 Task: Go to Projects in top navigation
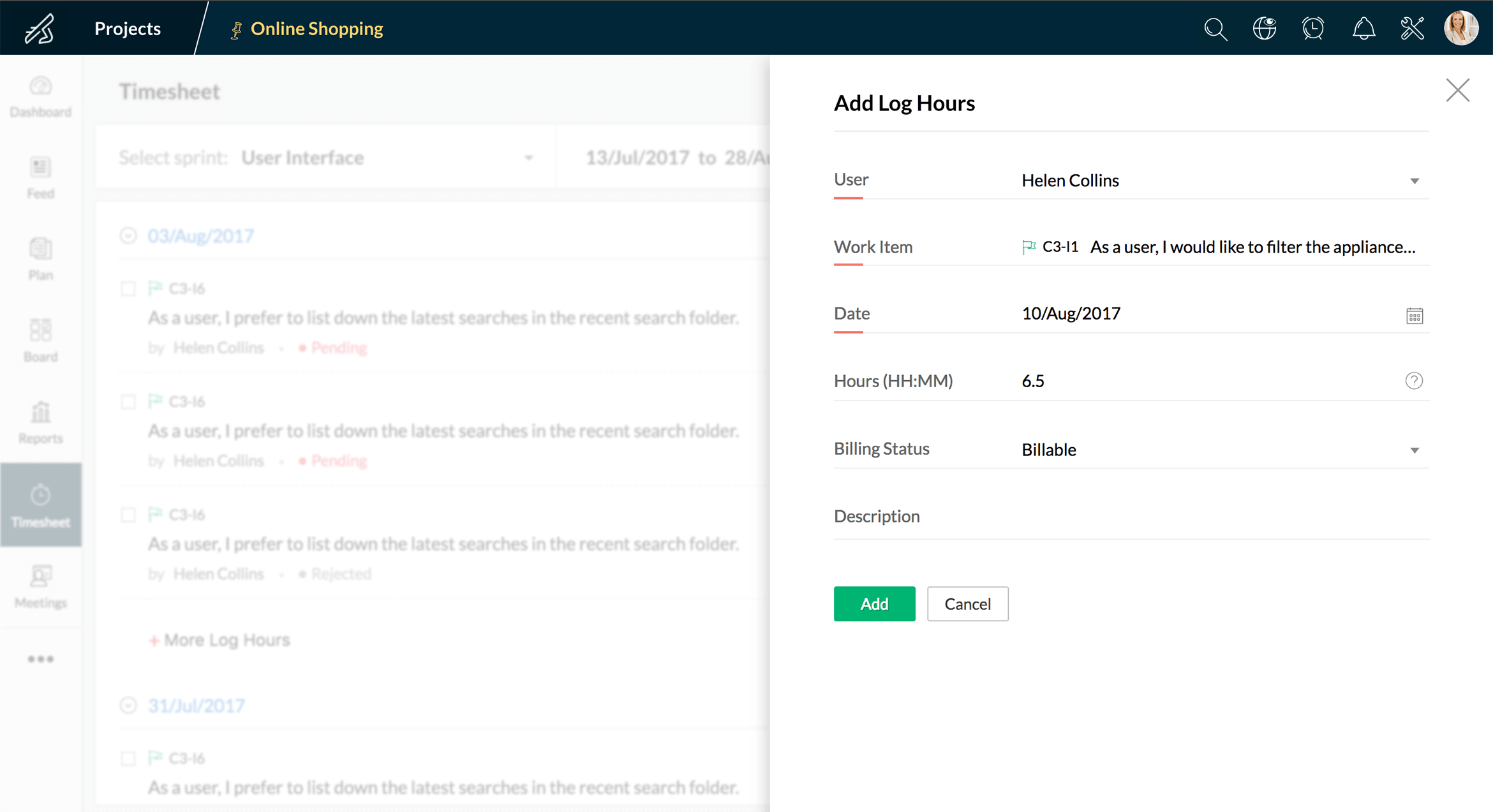coord(127,29)
